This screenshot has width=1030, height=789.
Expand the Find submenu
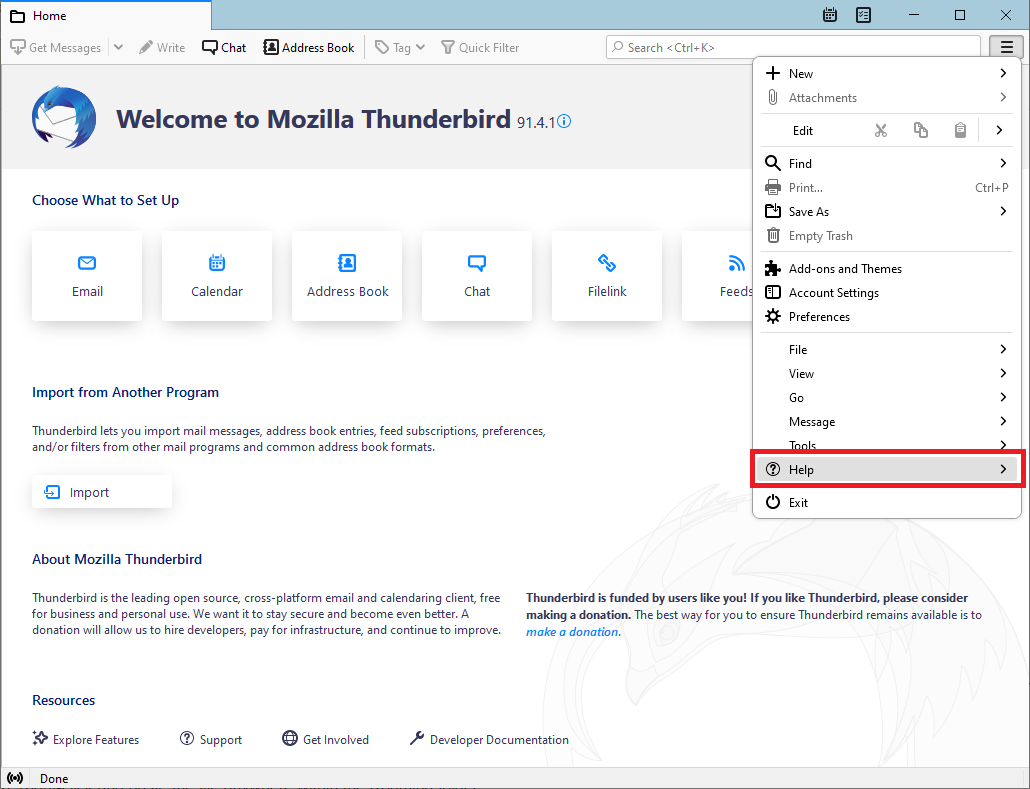coord(886,163)
